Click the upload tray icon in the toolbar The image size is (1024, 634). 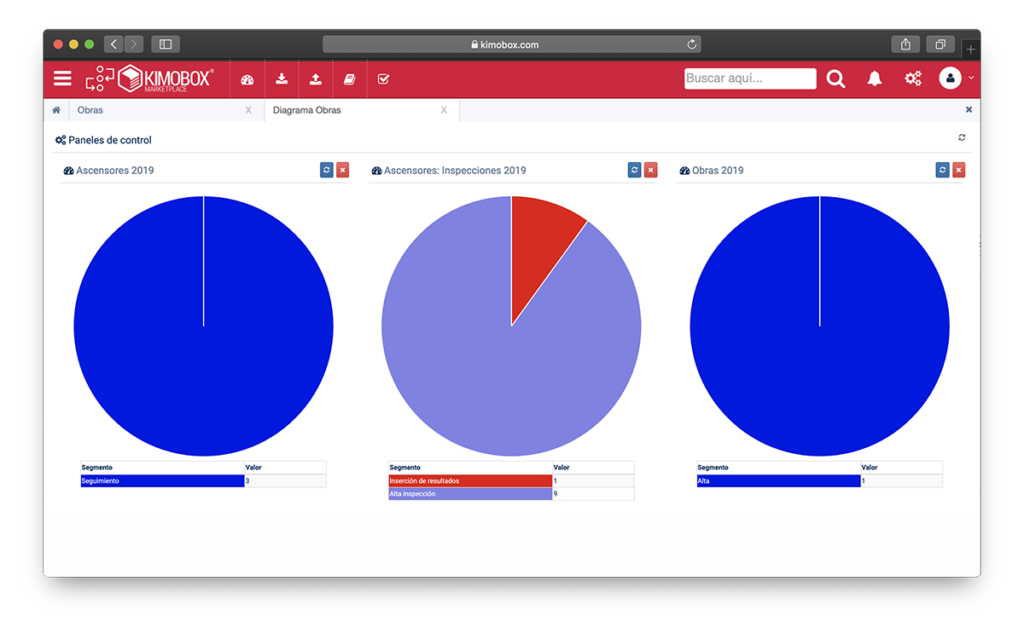coord(316,79)
